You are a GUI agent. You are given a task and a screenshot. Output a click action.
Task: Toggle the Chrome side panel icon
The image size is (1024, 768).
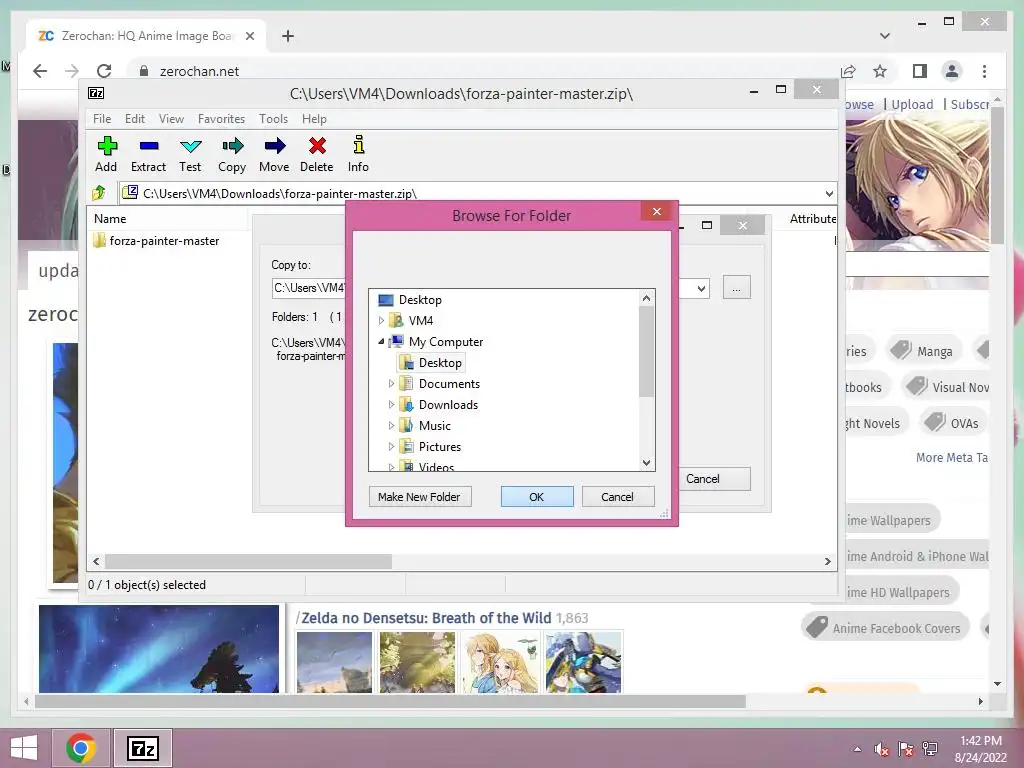[x=920, y=71]
